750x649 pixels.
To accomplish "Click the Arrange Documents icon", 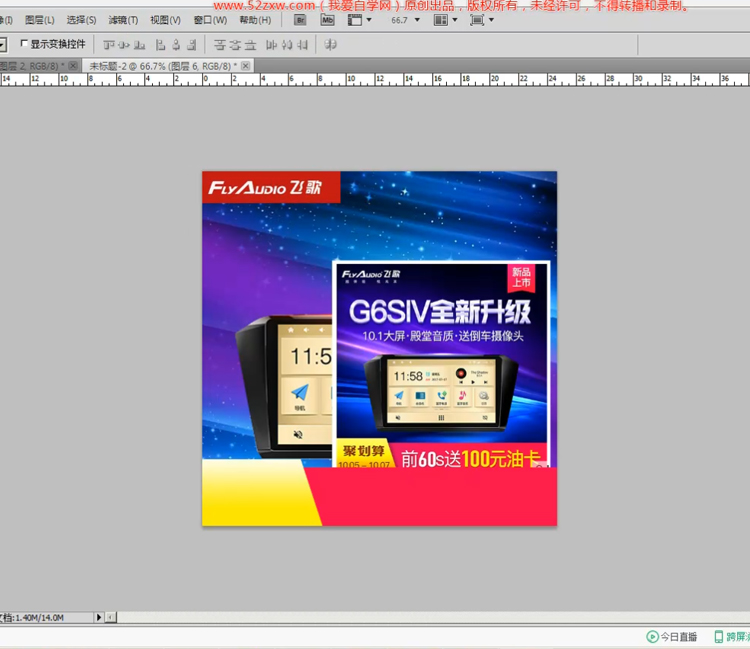I will click(x=441, y=20).
